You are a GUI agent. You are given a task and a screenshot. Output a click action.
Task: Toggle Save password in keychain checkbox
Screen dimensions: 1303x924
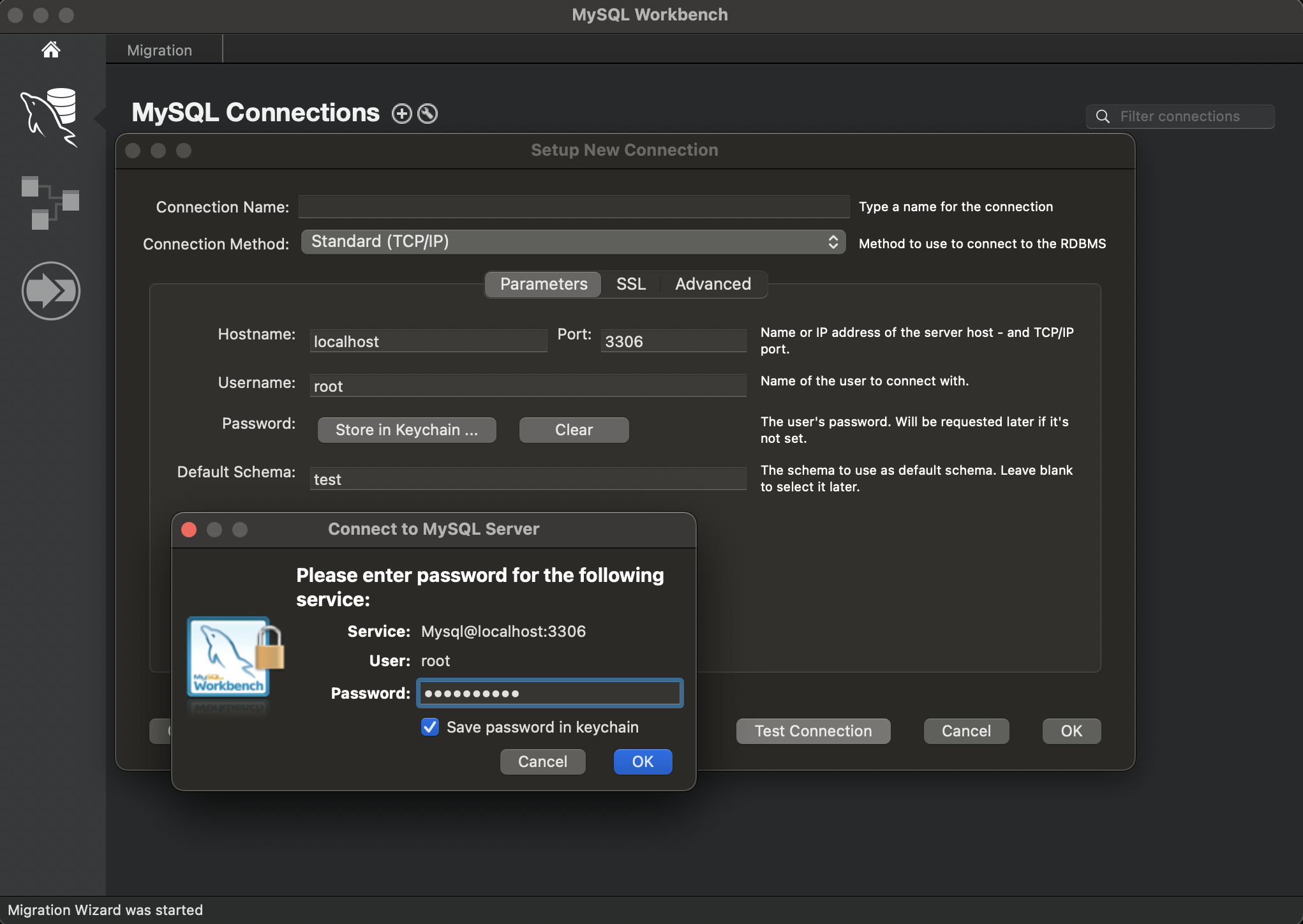coord(430,726)
